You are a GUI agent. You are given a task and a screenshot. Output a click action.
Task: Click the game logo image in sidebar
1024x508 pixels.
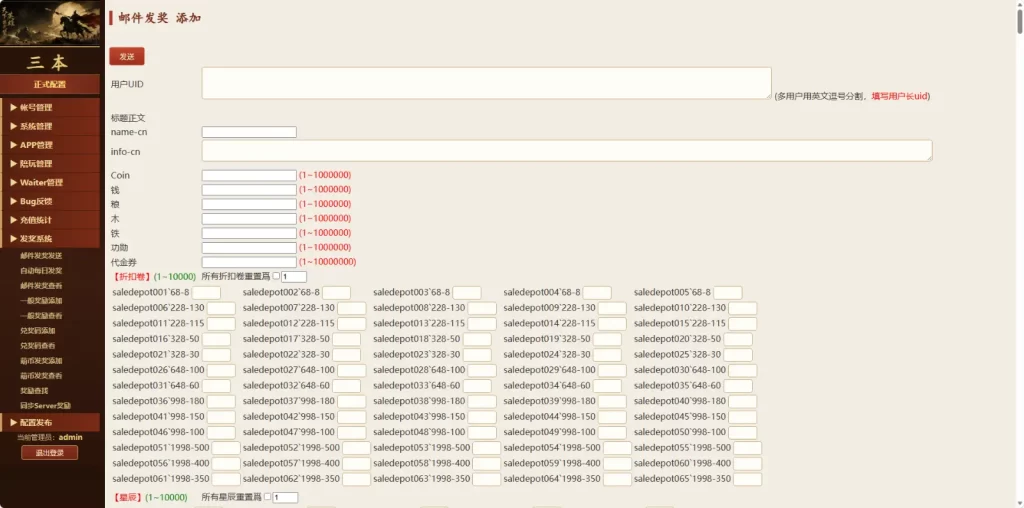(x=50, y=23)
